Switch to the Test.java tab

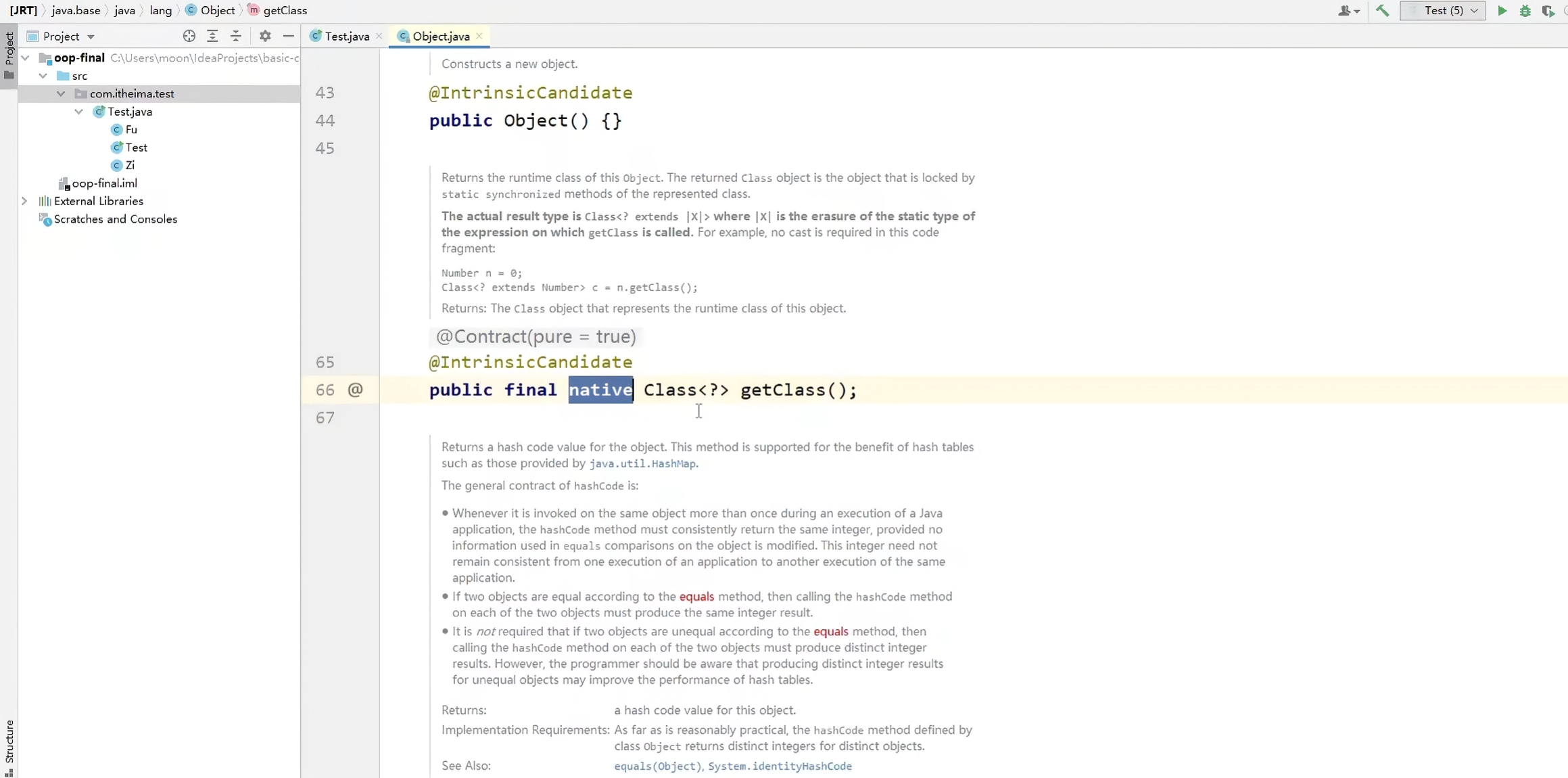[346, 37]
